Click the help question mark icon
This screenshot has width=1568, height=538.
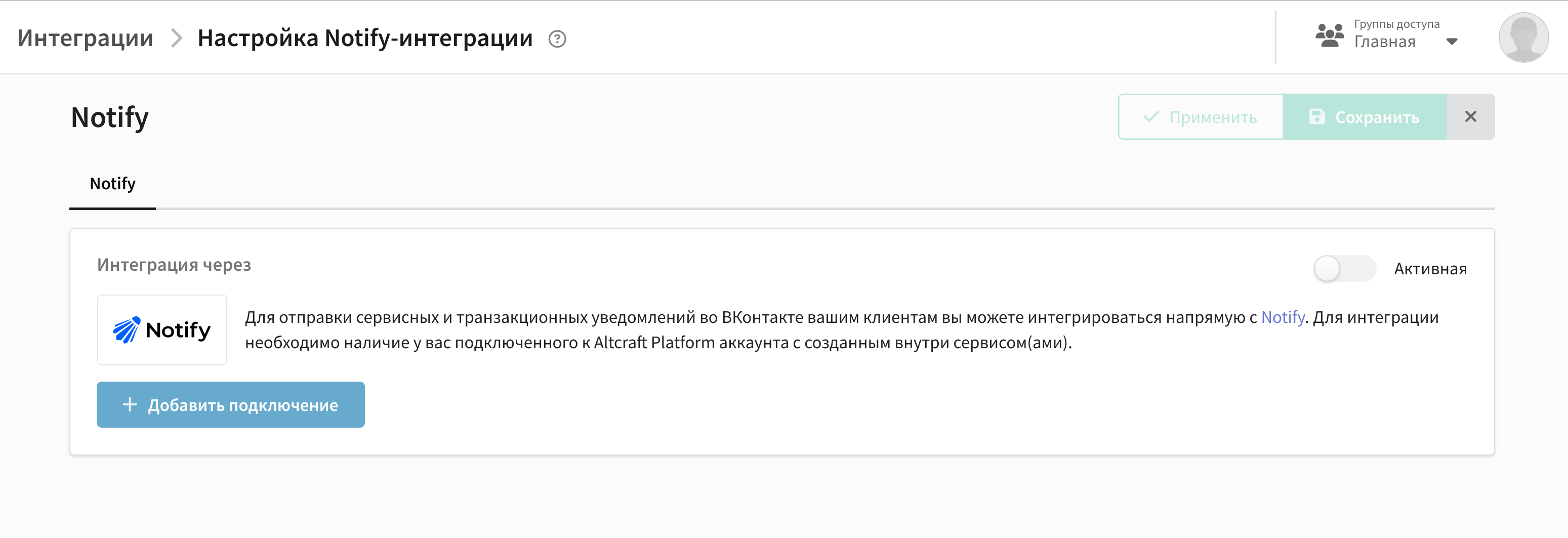click(557, 39)
